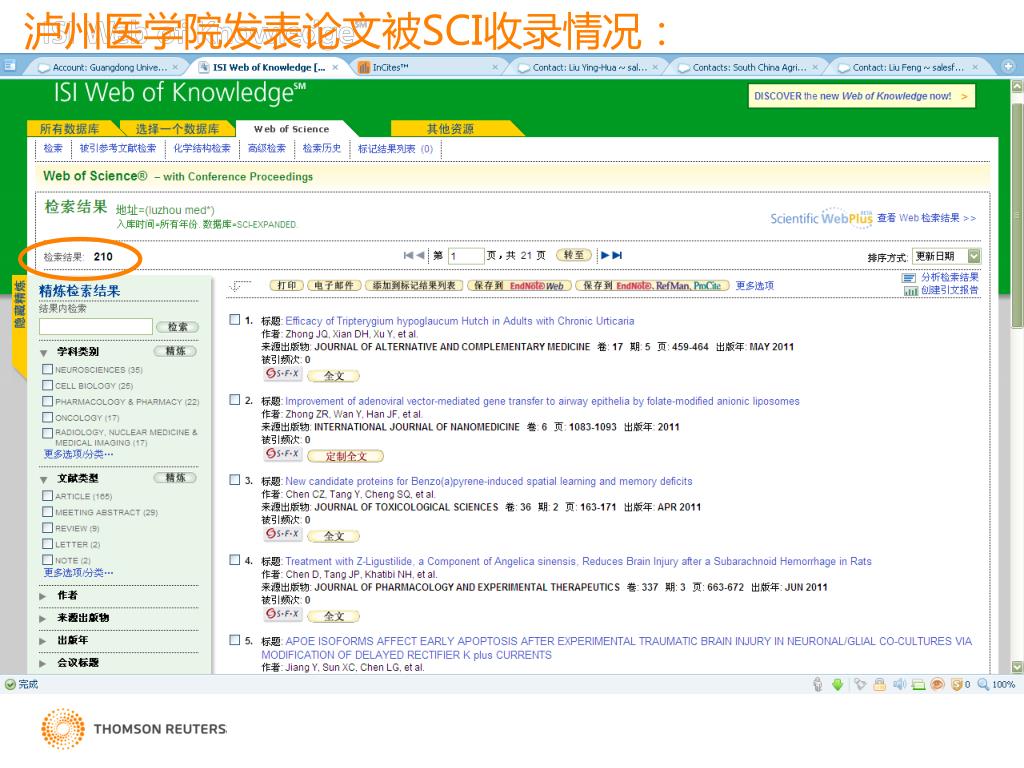Viewport: 1024px width, 768px height.
Task: Jump to last results page arrow
Action: coord(617,255)
